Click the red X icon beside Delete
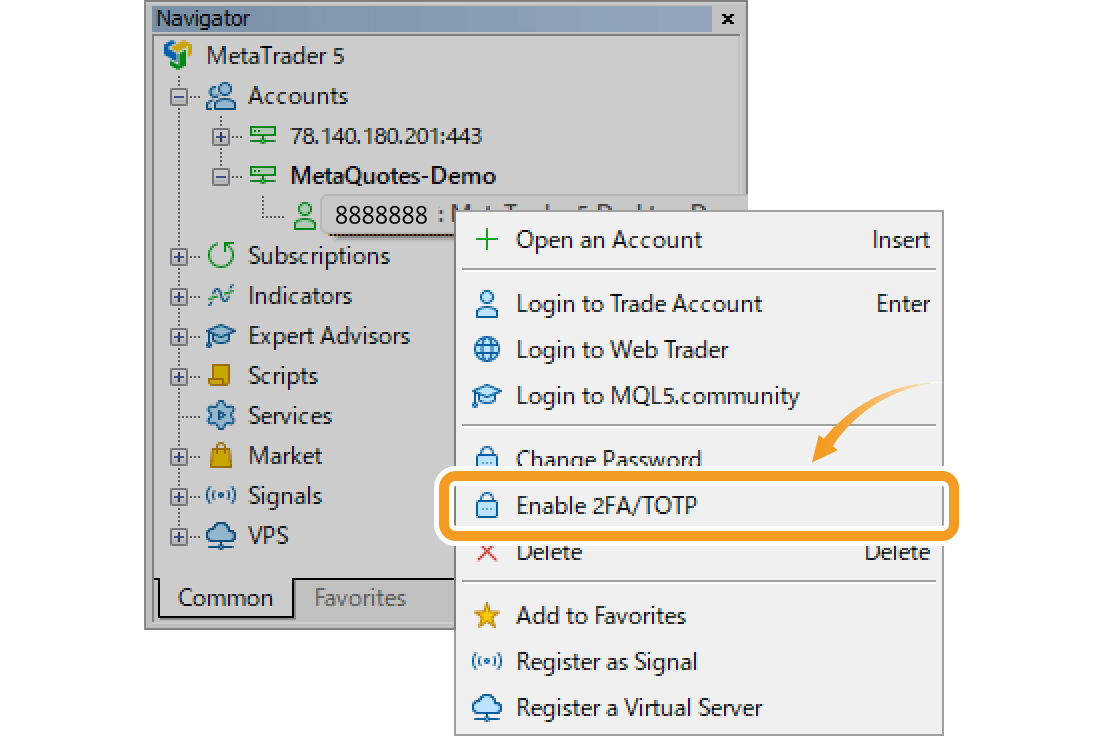 click(487, 552)
